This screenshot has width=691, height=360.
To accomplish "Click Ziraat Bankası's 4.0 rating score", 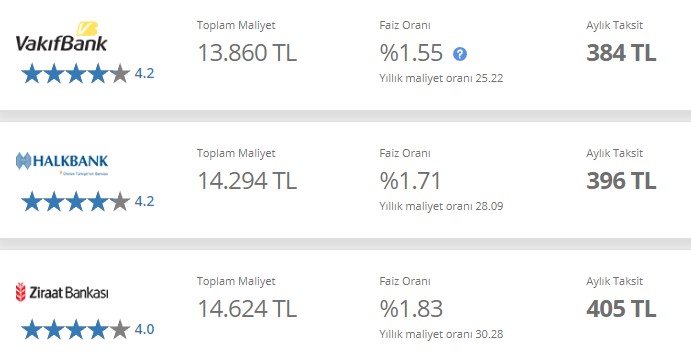I will [145, 329].
